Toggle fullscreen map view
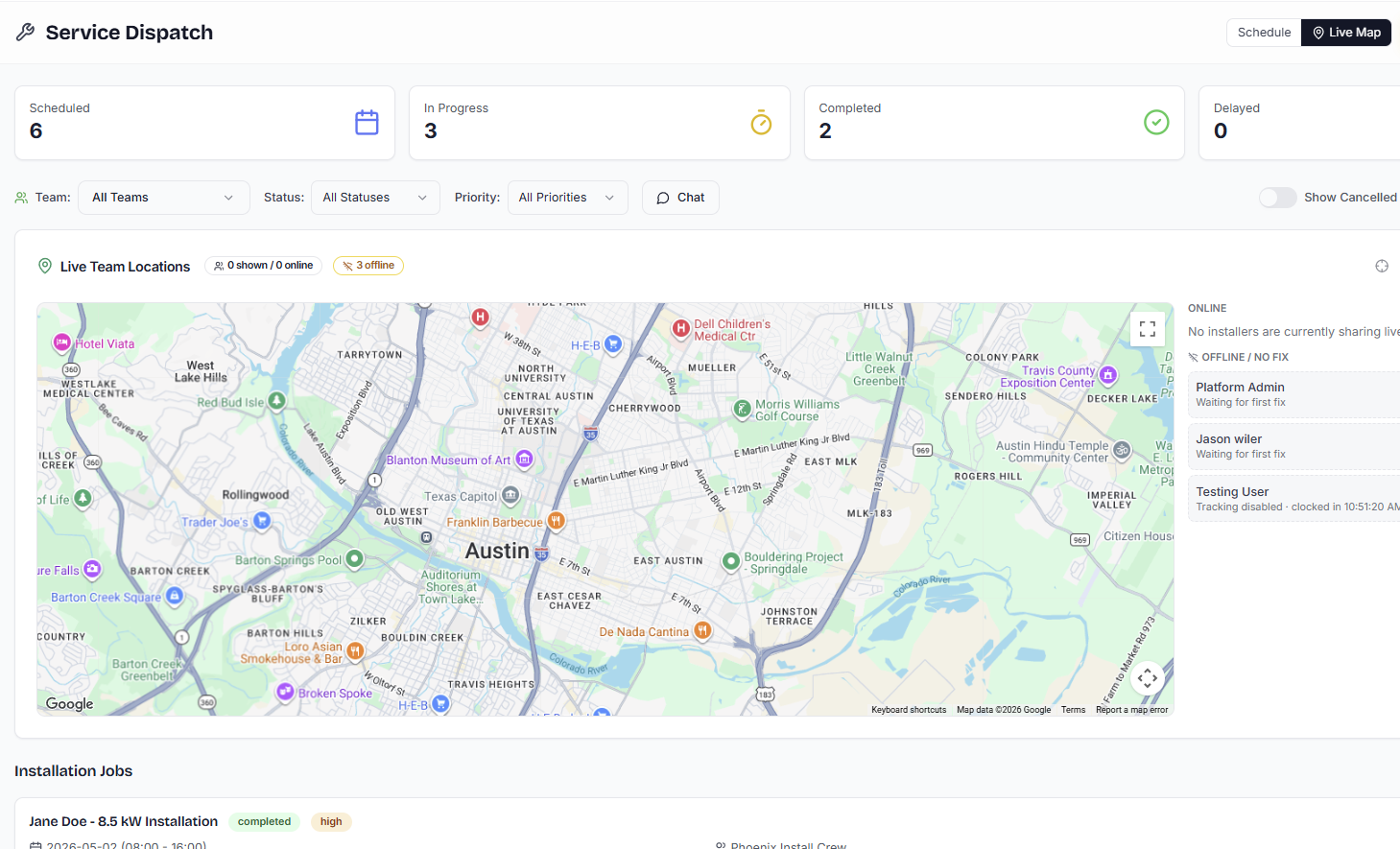Image resolution: width=1400 pixels, height=849 pixels. tap(1148, 329)
